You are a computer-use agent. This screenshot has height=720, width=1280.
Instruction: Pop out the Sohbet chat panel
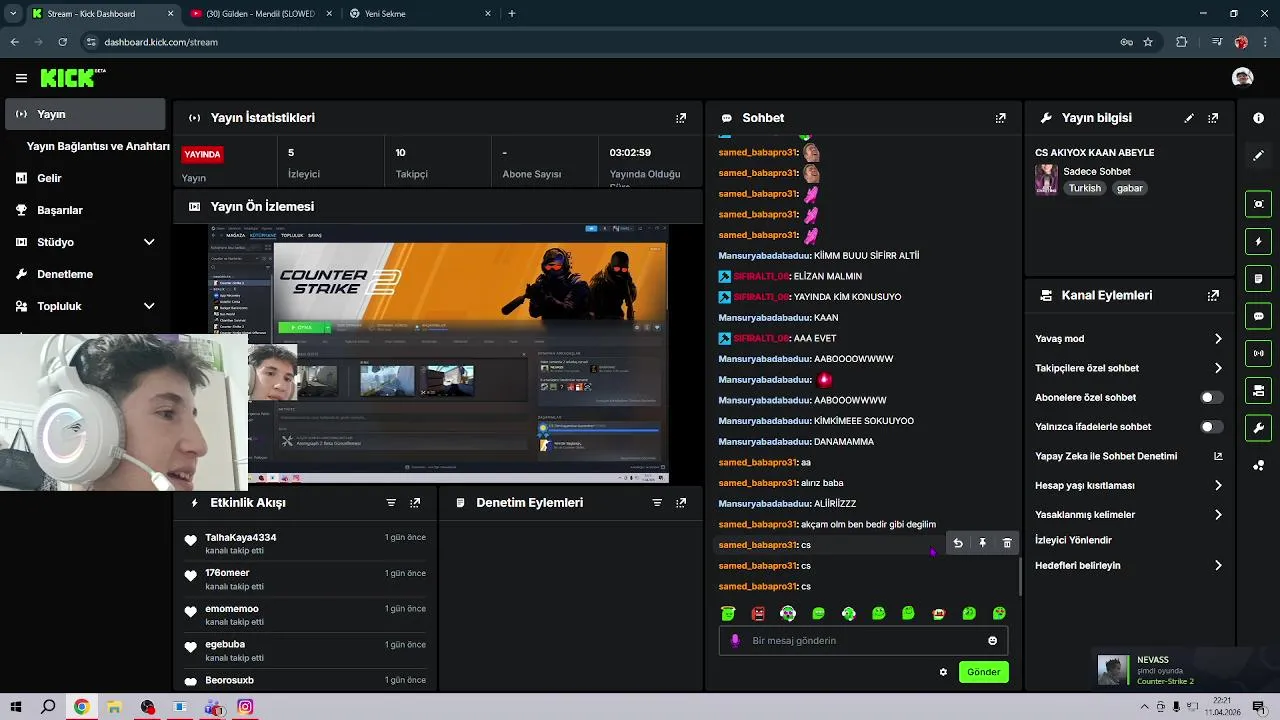pos(1000,118)
